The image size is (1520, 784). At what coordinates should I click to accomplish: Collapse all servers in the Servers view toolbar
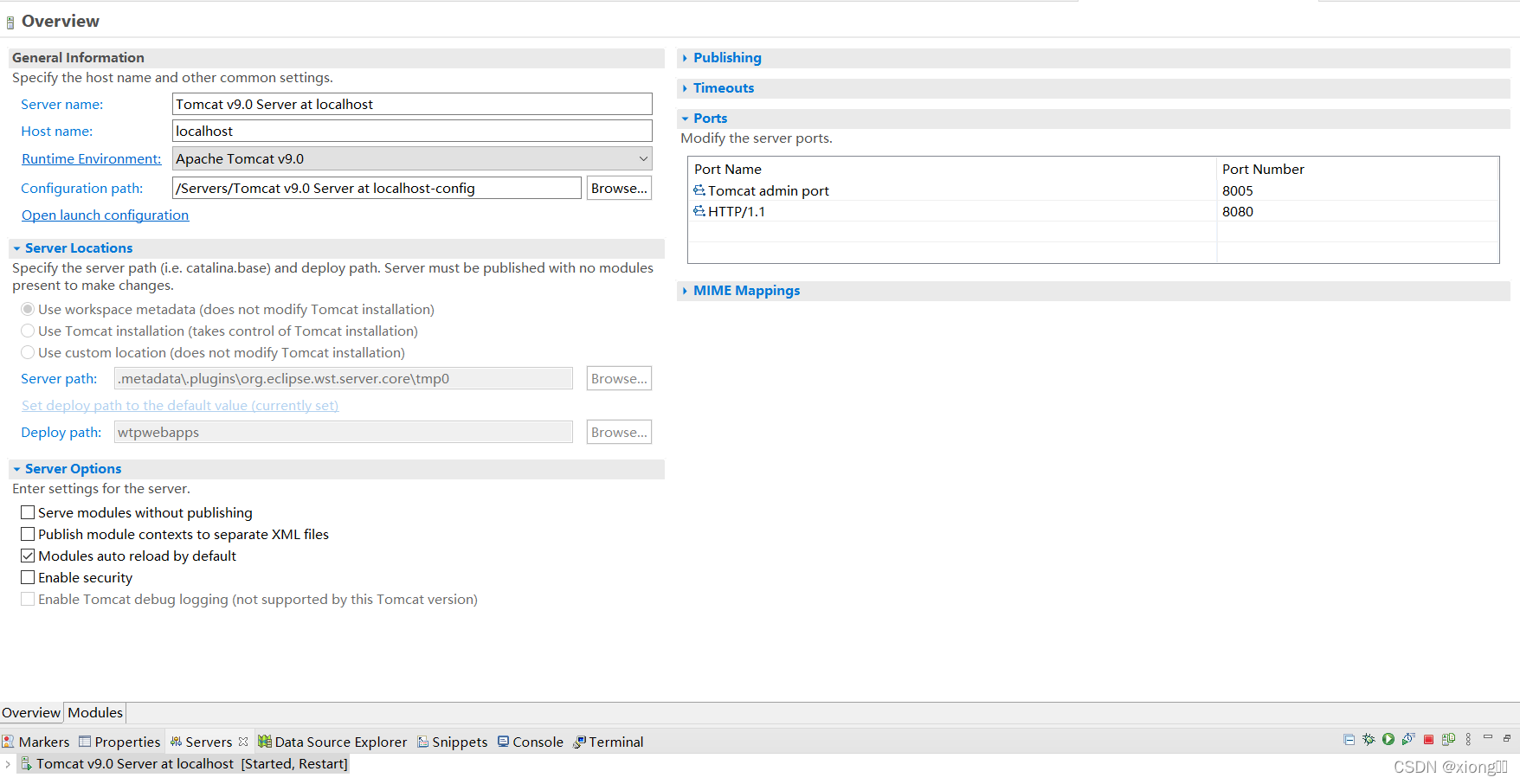click(x=1349, y=740)
